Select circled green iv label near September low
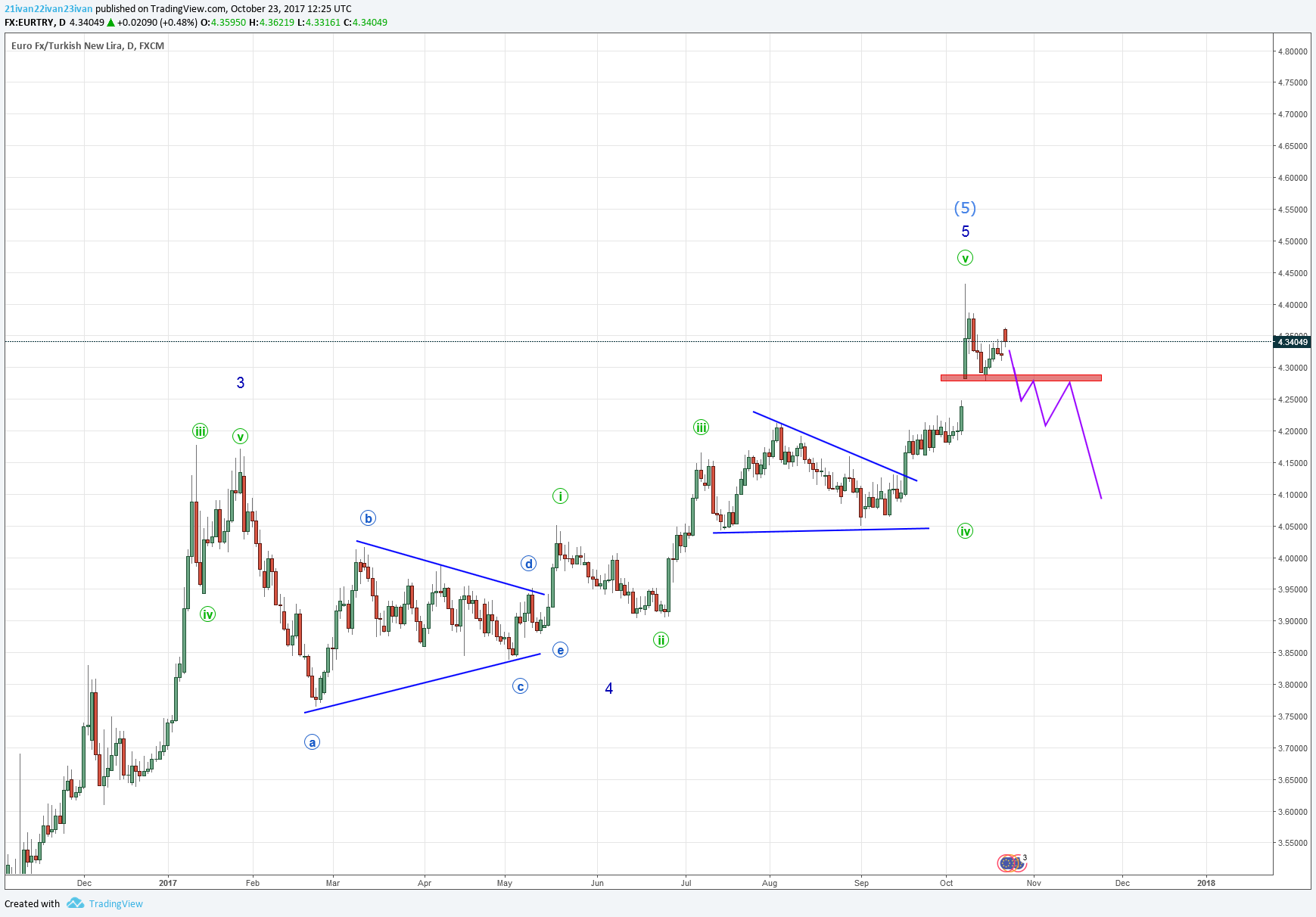1316x917 pixels. point(965,531)
